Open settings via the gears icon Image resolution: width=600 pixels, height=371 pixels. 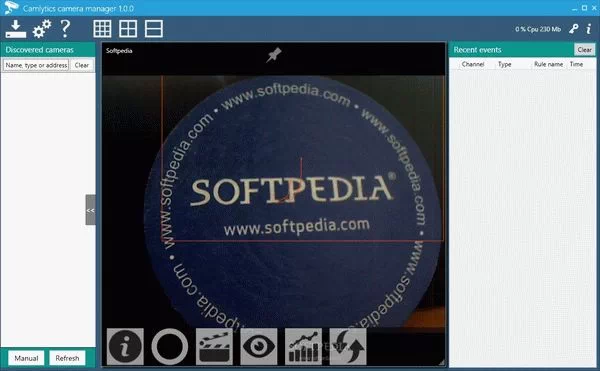point(42,29)
